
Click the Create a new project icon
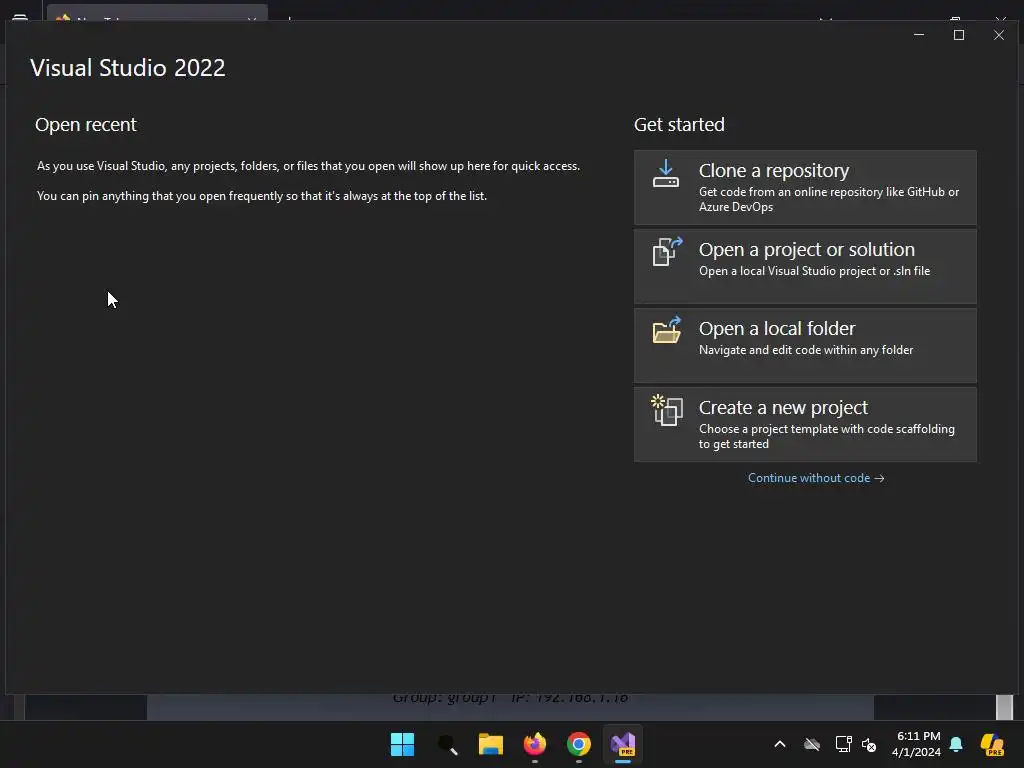(667, 410)
